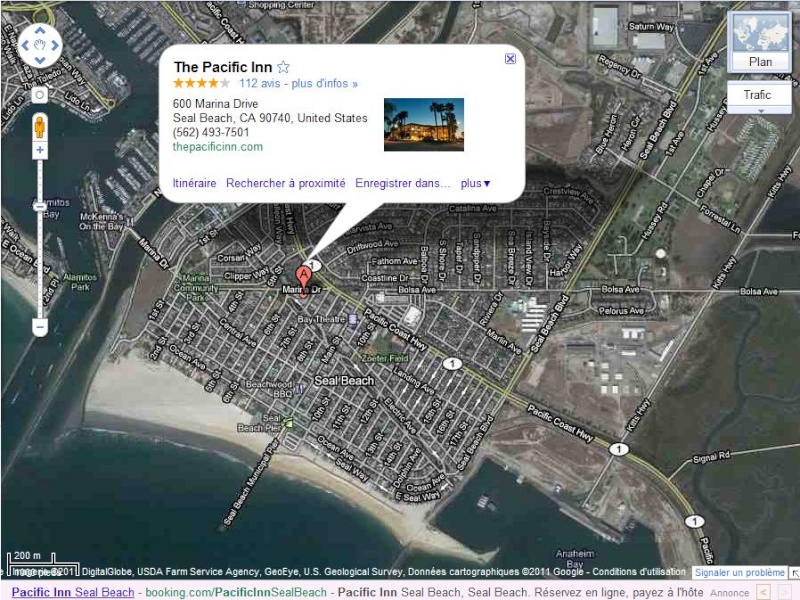Pan the map up with the top arrow
The height and width of the screenshot is (600, 800).
[x=40, y=31]
